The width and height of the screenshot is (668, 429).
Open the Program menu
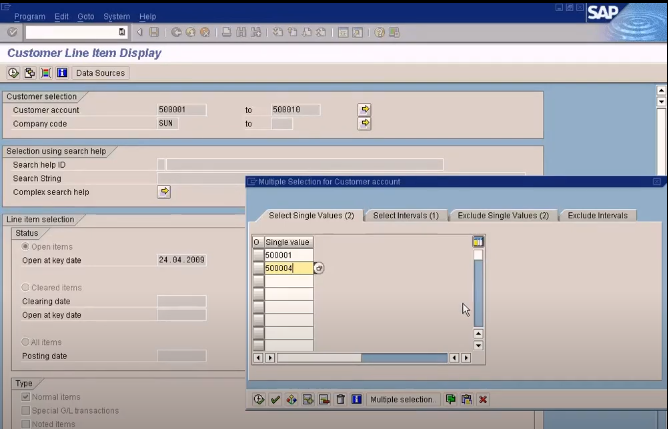point(29,17)
